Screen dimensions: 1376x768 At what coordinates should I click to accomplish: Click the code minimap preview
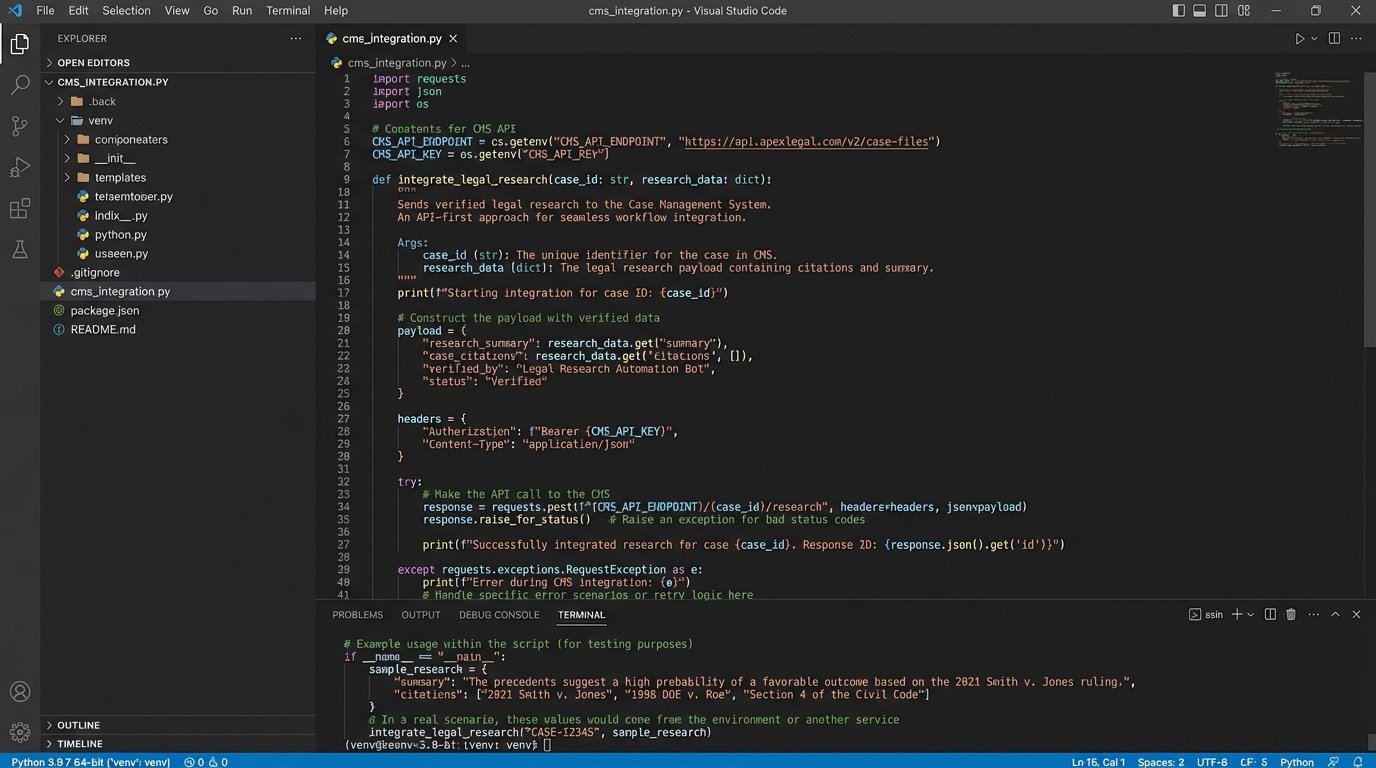pyautogui.click(x=1318, y=112)
